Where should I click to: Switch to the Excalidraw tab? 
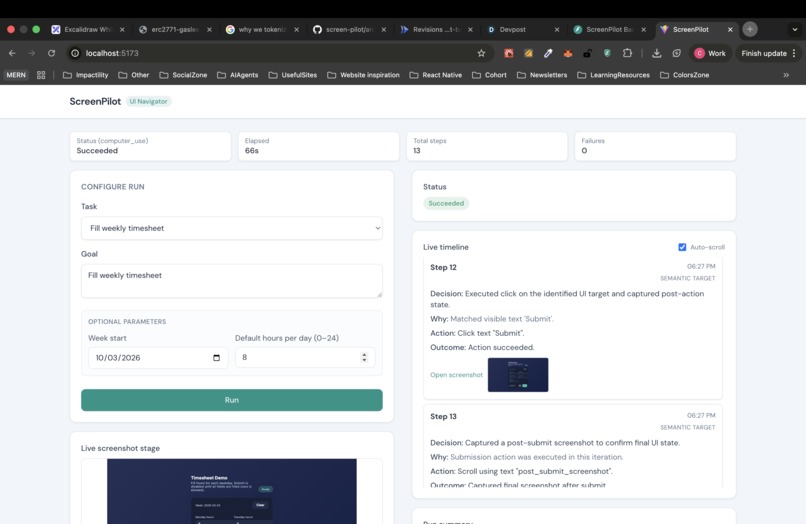click(x=87, y=29)
